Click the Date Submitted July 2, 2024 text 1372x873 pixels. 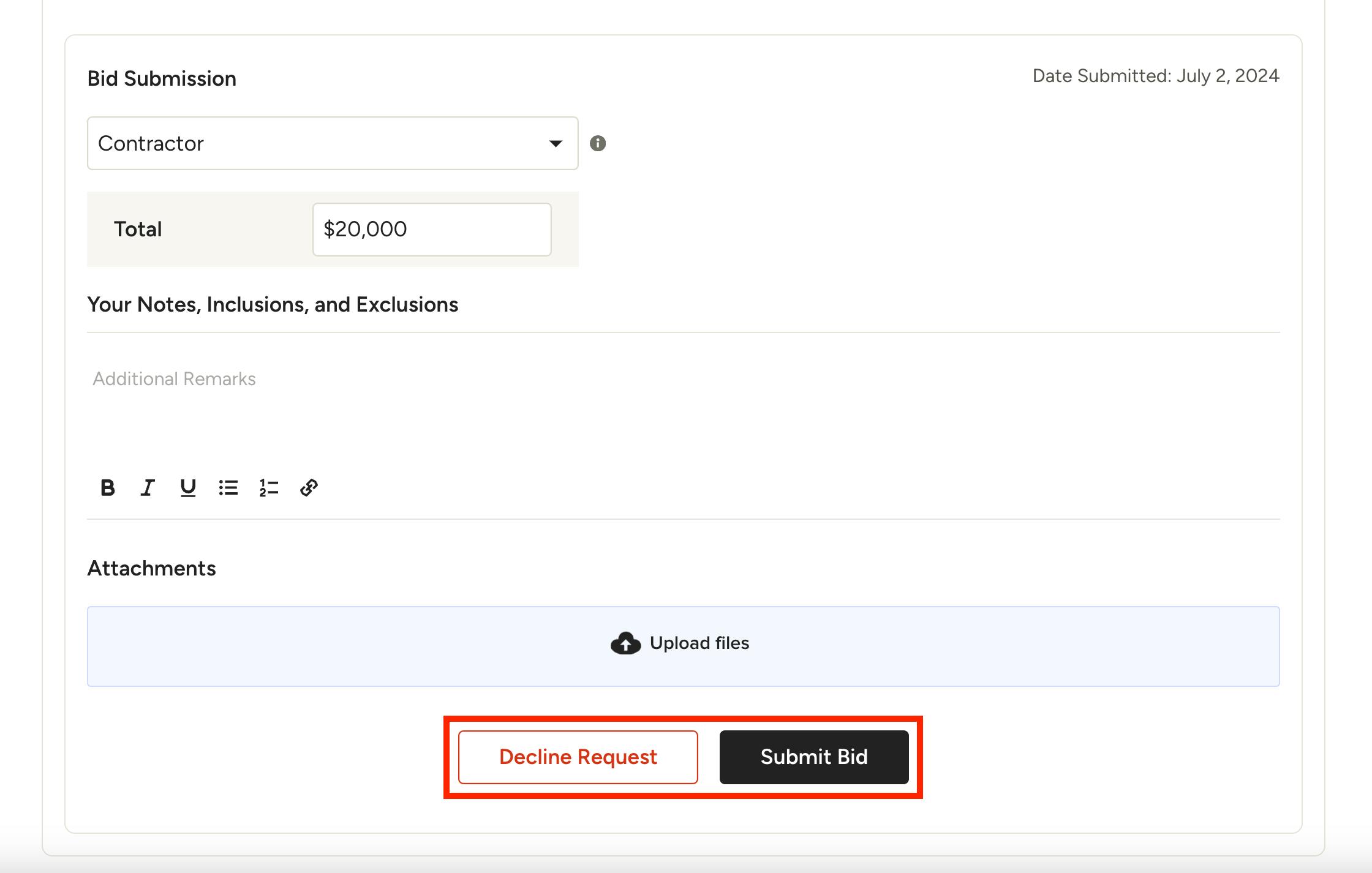(1155, 76)
